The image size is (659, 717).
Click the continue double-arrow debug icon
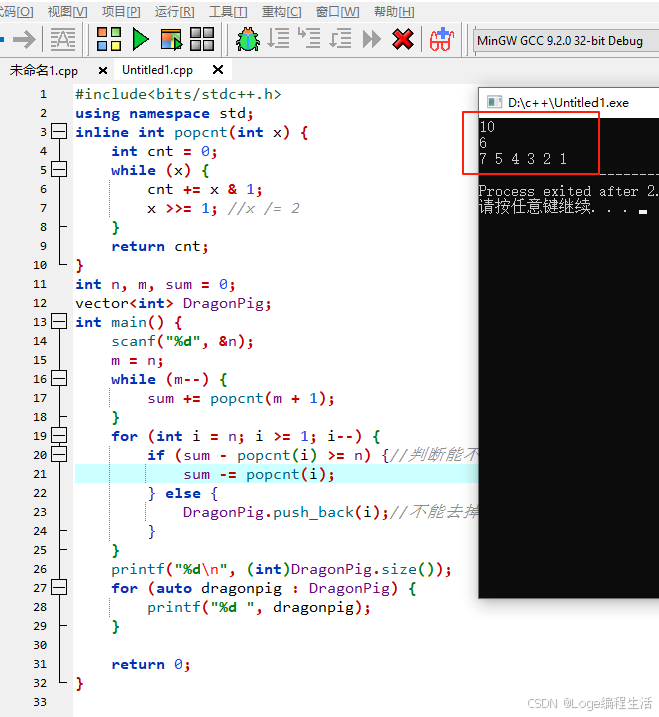(371, 39)
